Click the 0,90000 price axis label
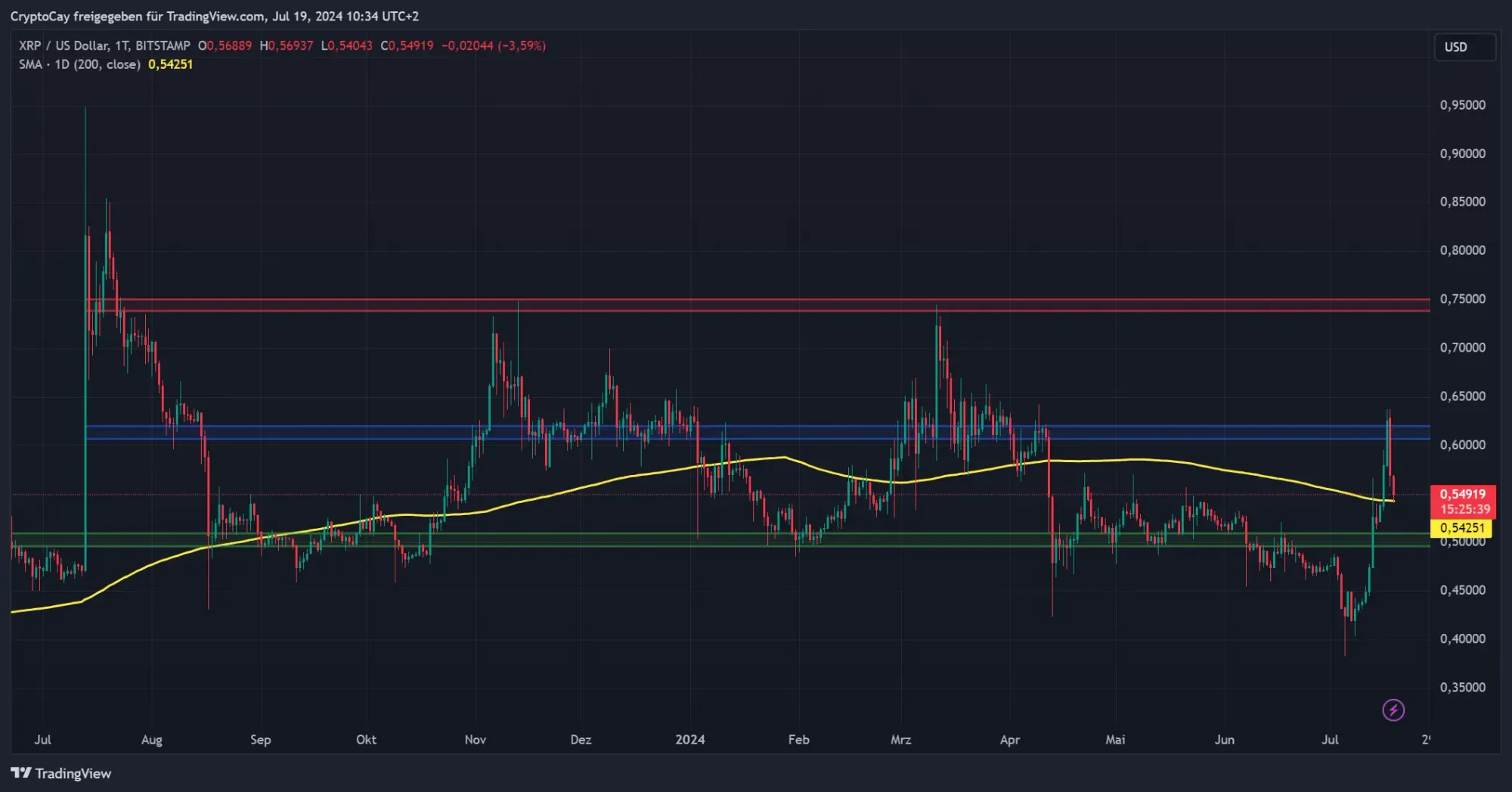This screenshot has width=1512, height=792. pos(1462,154)
